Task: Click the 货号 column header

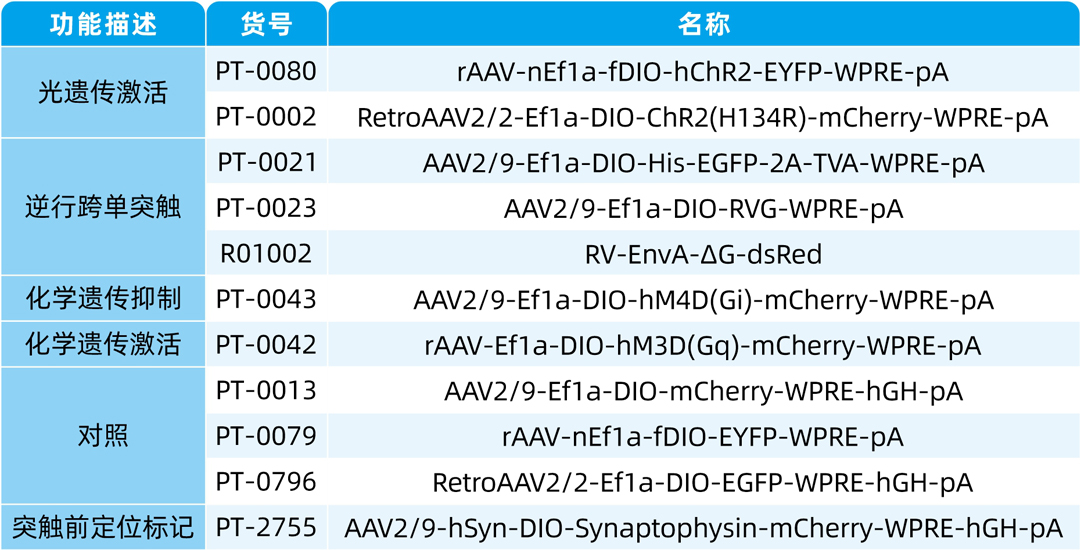Action: coord(266,24)
